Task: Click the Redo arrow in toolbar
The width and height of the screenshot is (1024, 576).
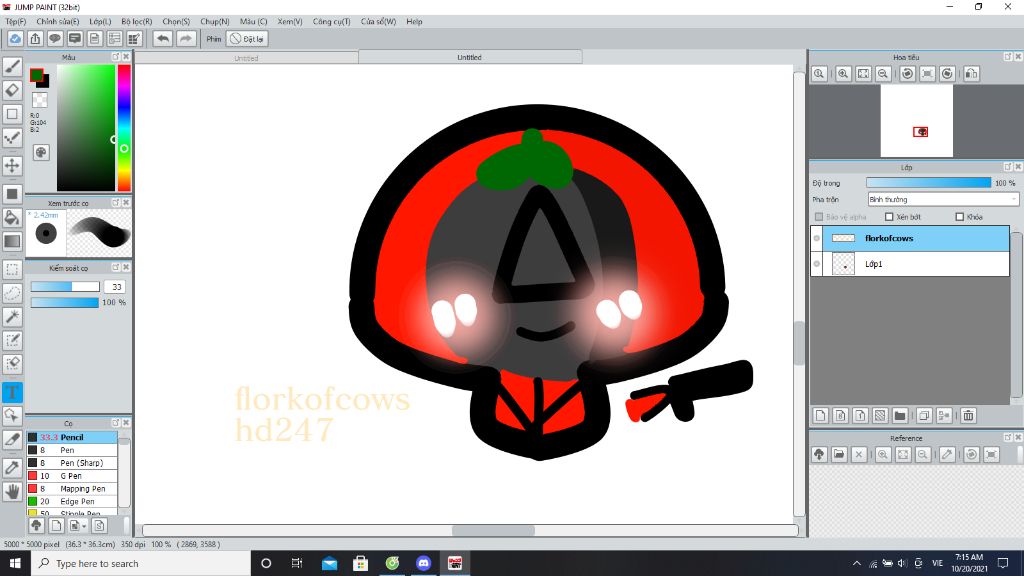Action: click(x=185, y=39)
